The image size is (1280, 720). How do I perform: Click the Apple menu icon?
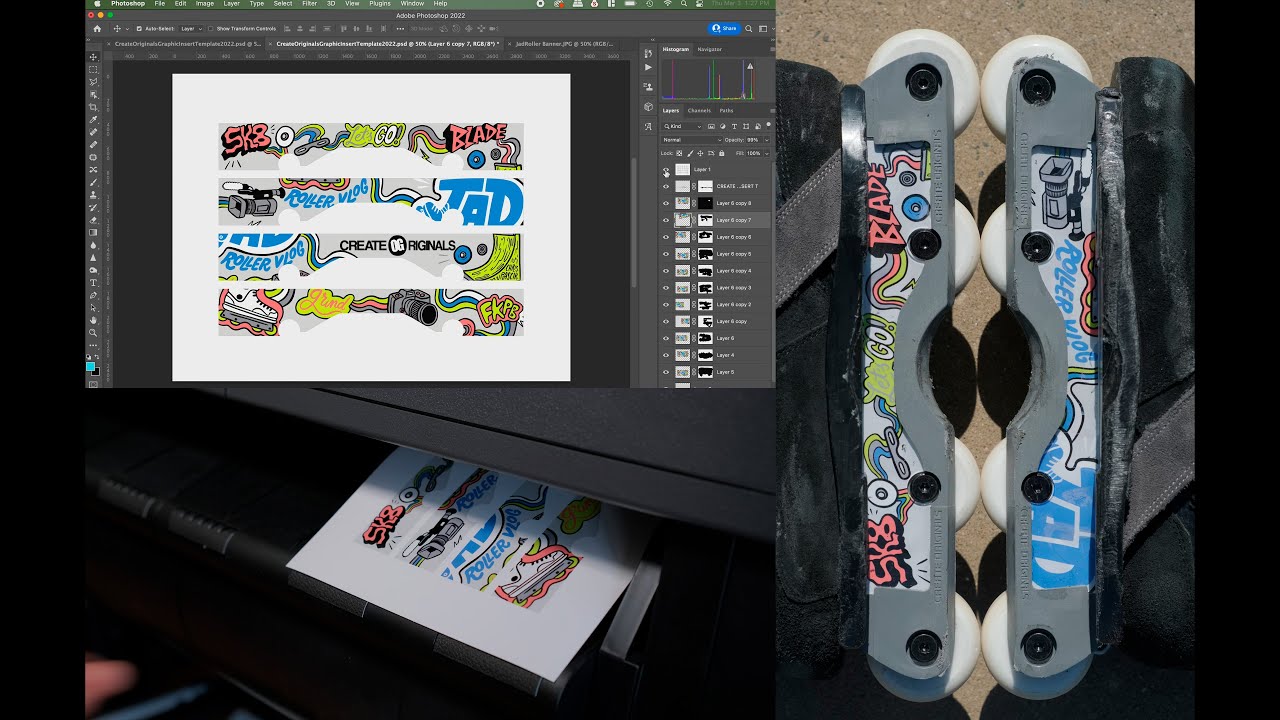[x=97, y=4]
